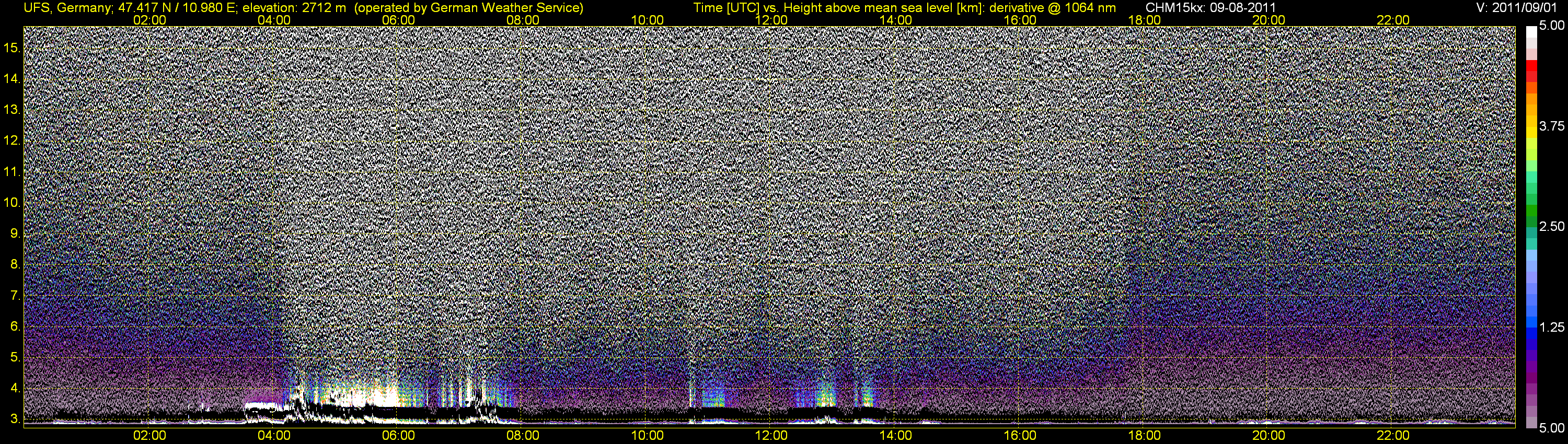
Task: Click the top-axis time label 16:00
Action: pos(1020,20)
